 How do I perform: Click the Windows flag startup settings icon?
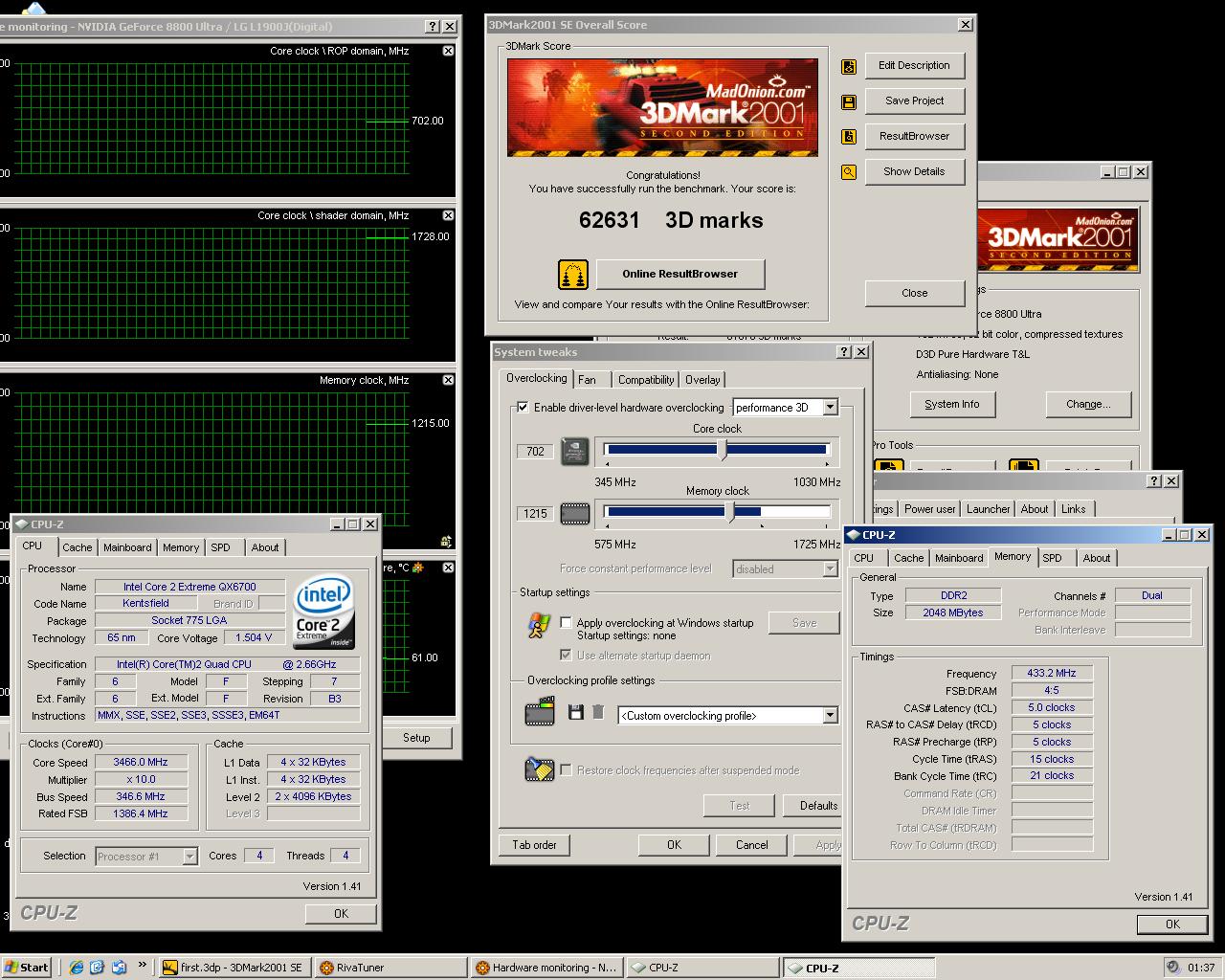pyautogui.click(x=539, y=625)
